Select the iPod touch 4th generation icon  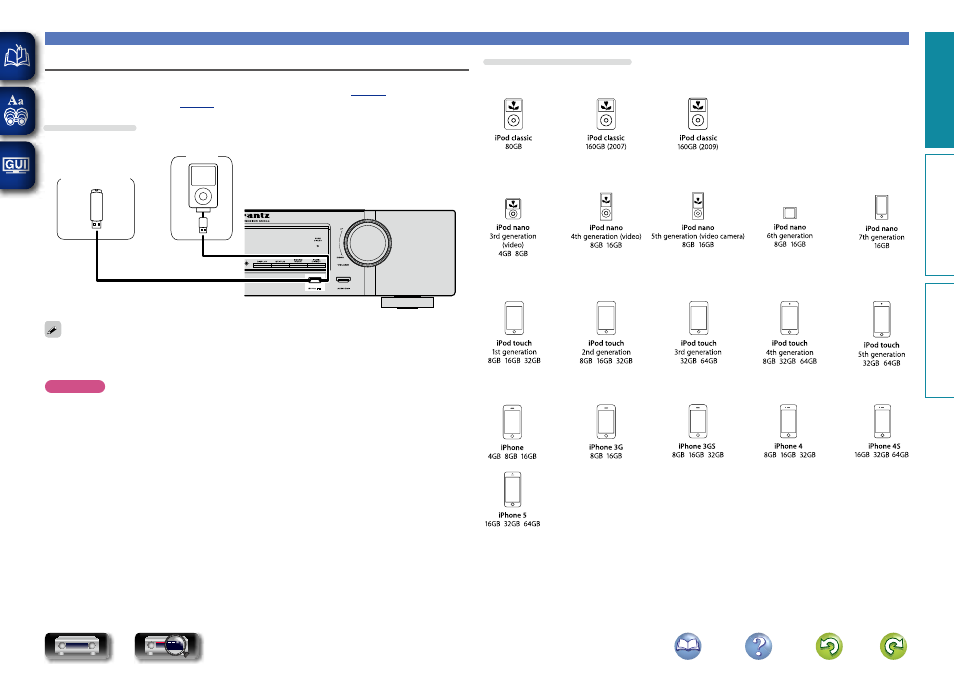click(790, 318)
